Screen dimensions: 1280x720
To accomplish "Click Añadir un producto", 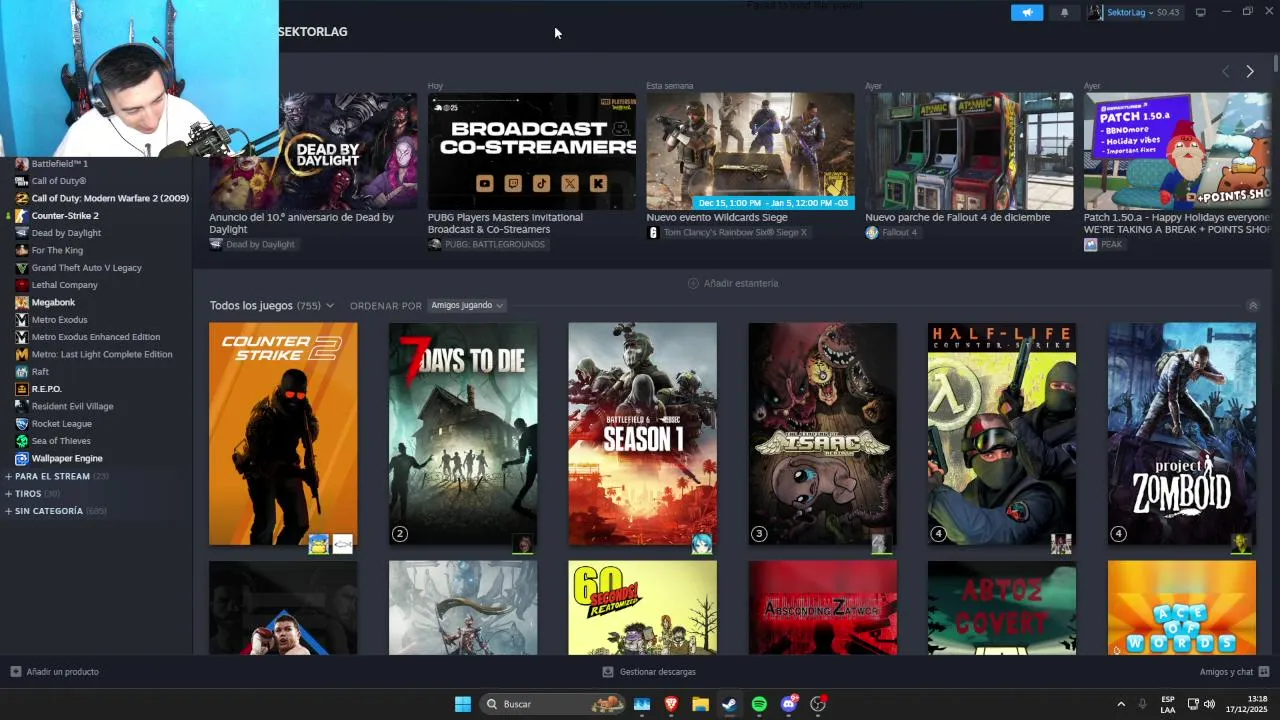I will tap(55, 672).
